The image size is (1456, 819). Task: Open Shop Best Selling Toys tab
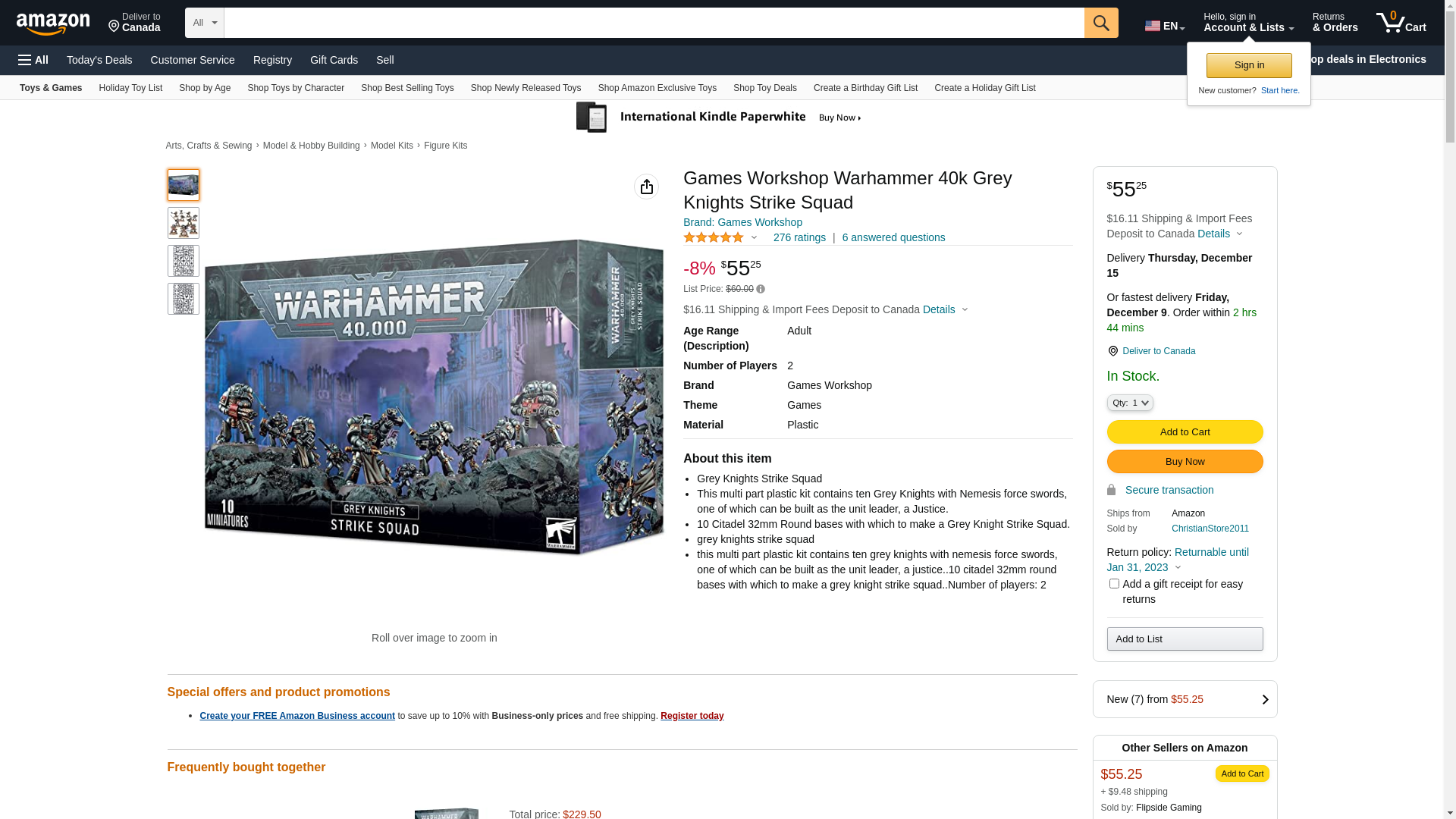tap(407, 88)
